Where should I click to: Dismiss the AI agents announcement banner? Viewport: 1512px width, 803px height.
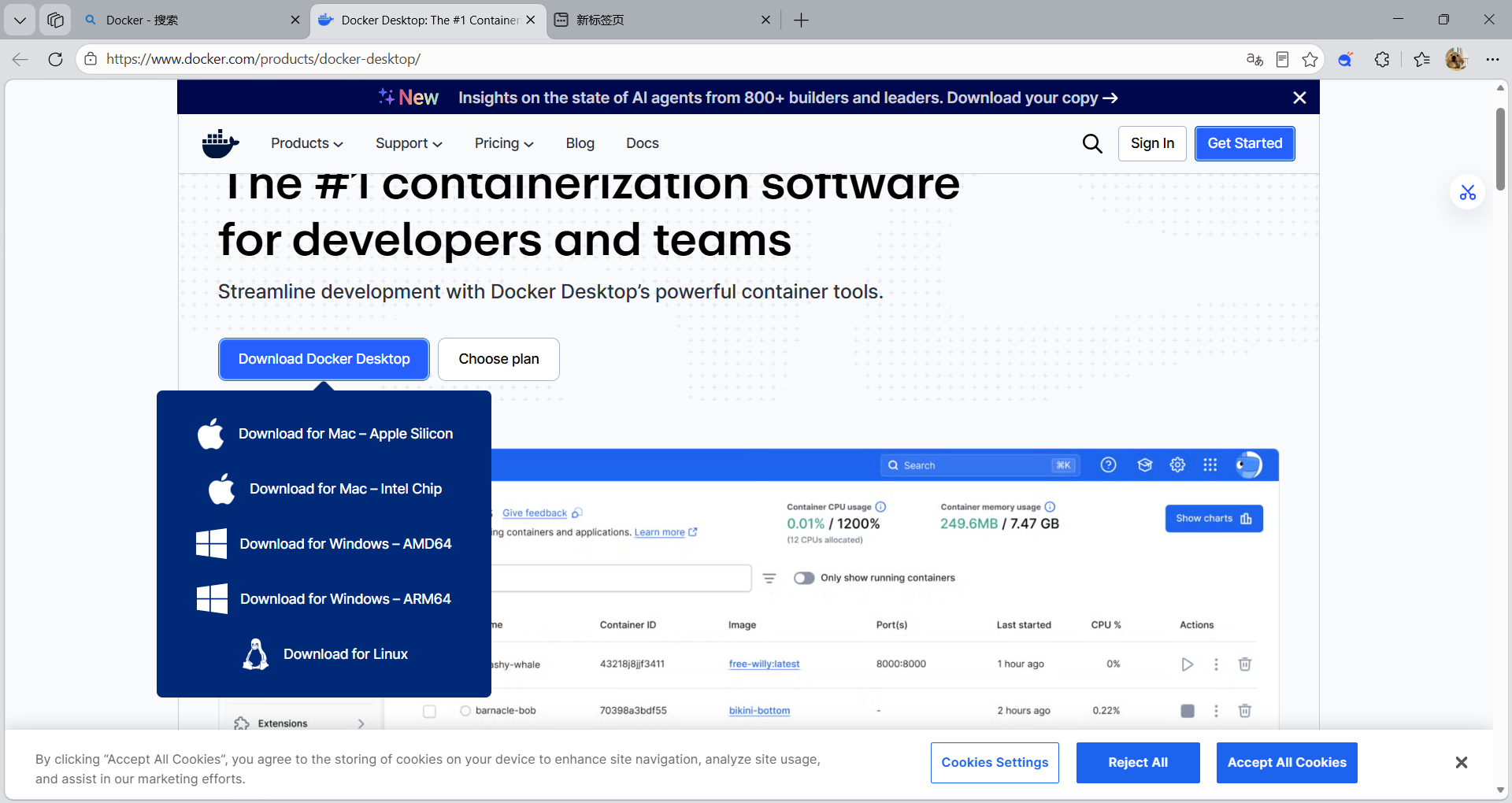coord(1299,98)
